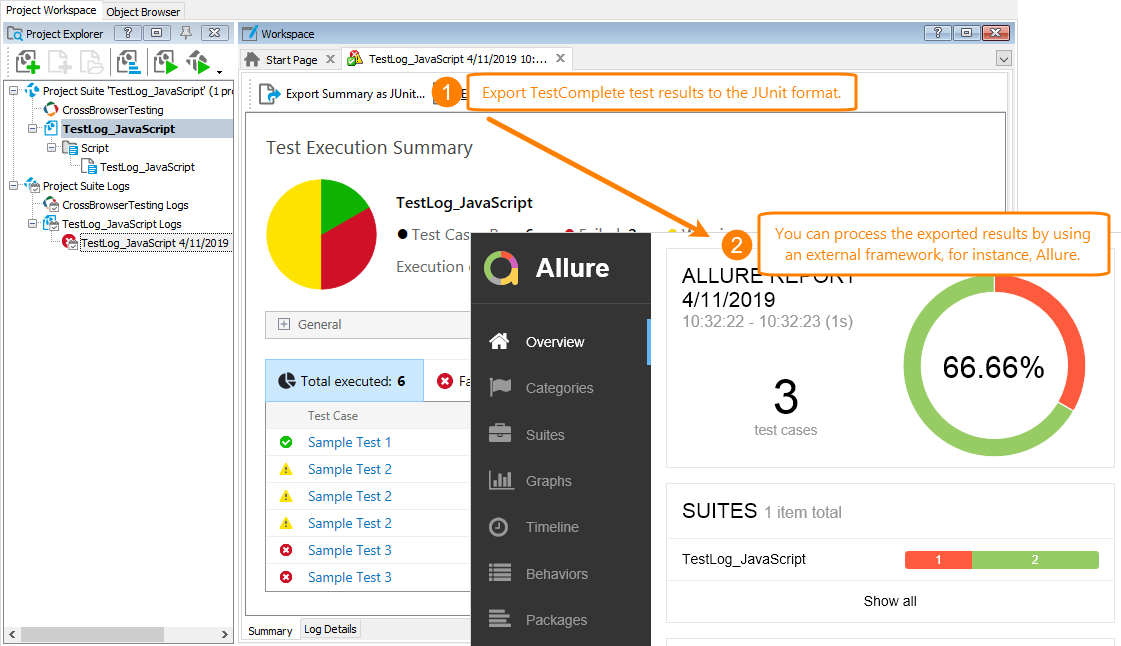The width and height of the screenshot is (1121, 646).
Task: Select the Sample Test 1 row in the results table
Action: pyautogui.click(x=349, y=441)
